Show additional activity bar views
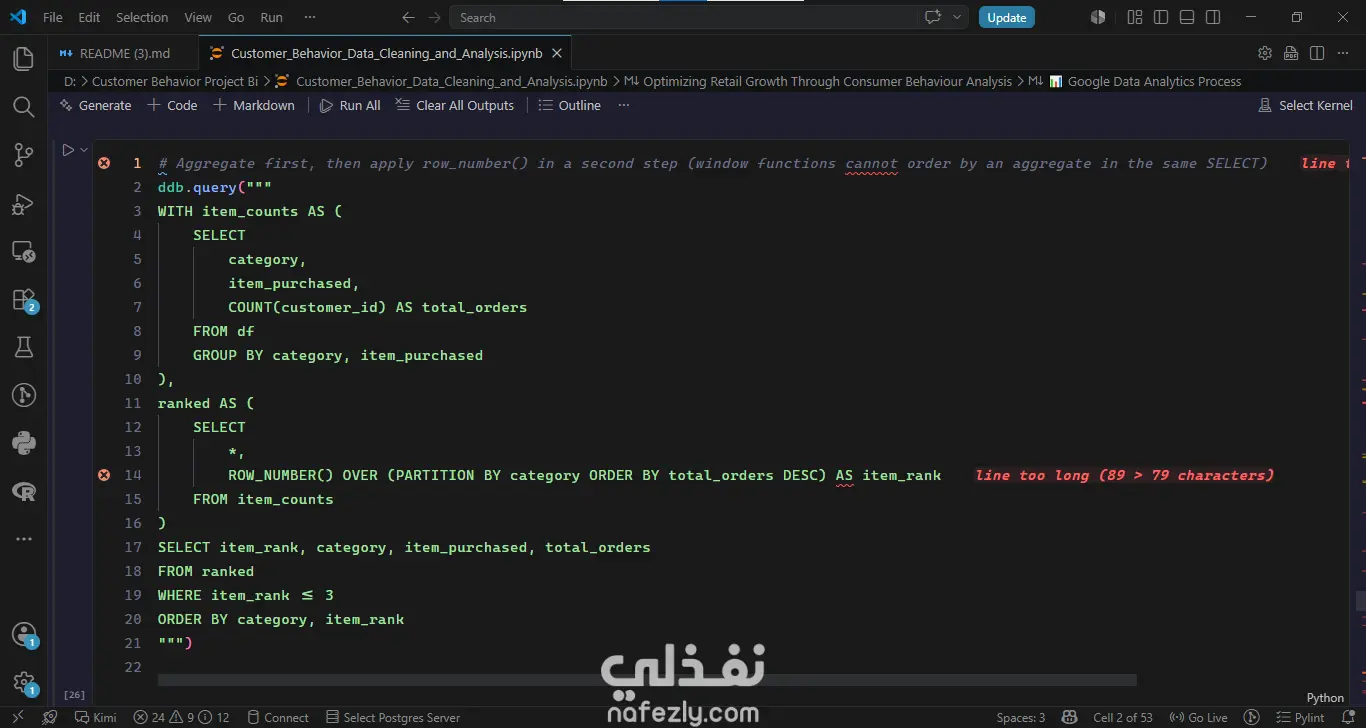 24,539
